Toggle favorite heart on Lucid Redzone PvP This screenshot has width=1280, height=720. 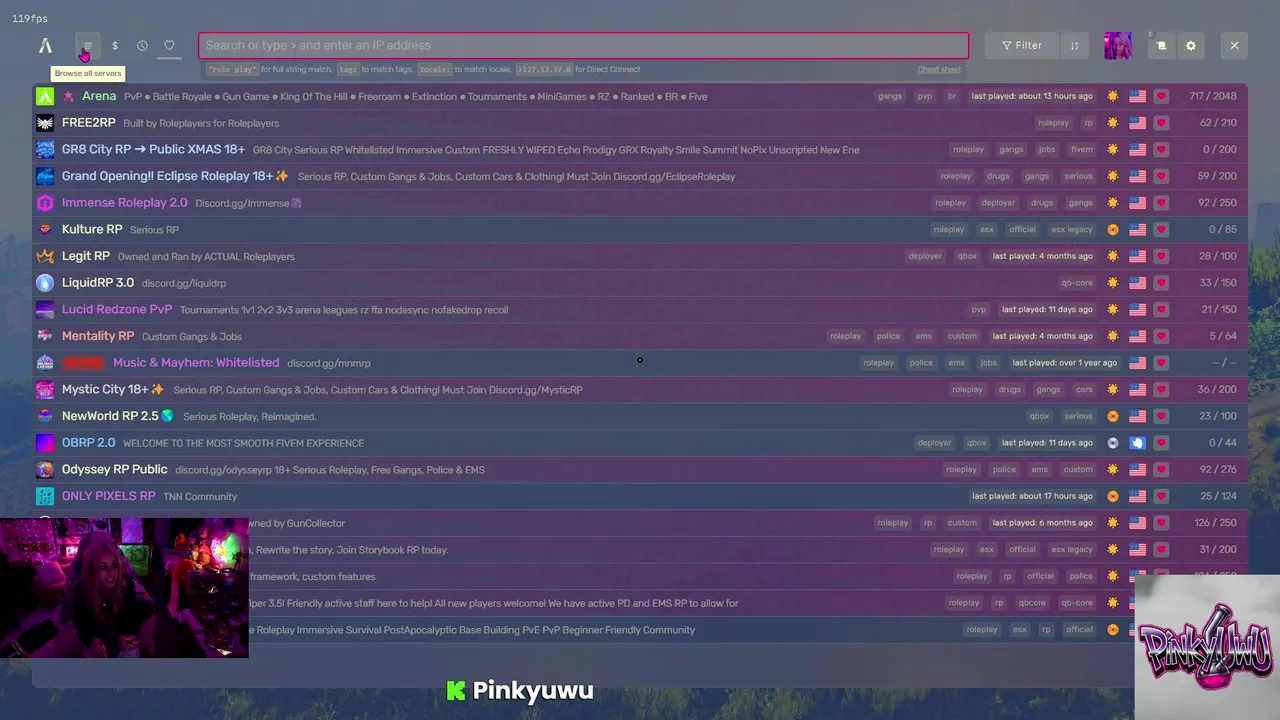pos(1161,309)
